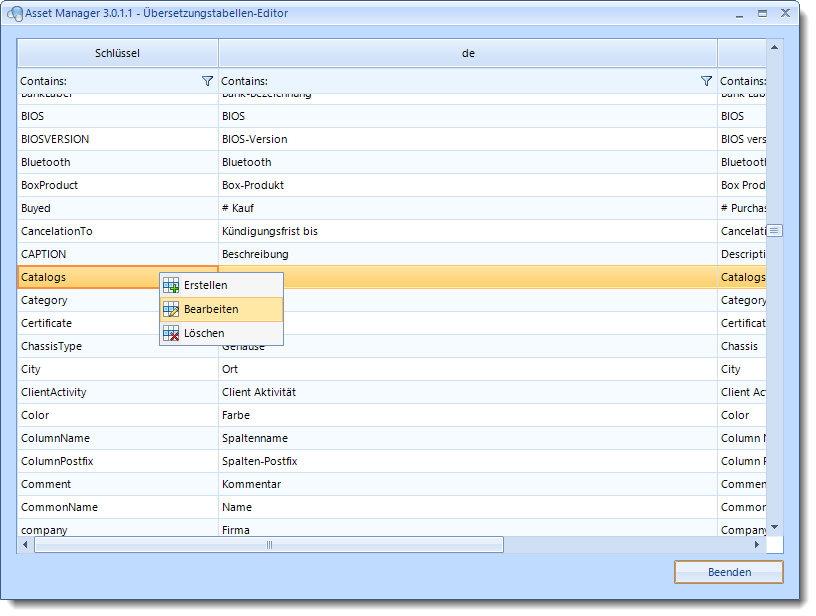This screenshot has height=616, width=816.
Task: Click the Asset Manager app icon in the title bar
Action: pyautogui.click(x=15, y=14)
